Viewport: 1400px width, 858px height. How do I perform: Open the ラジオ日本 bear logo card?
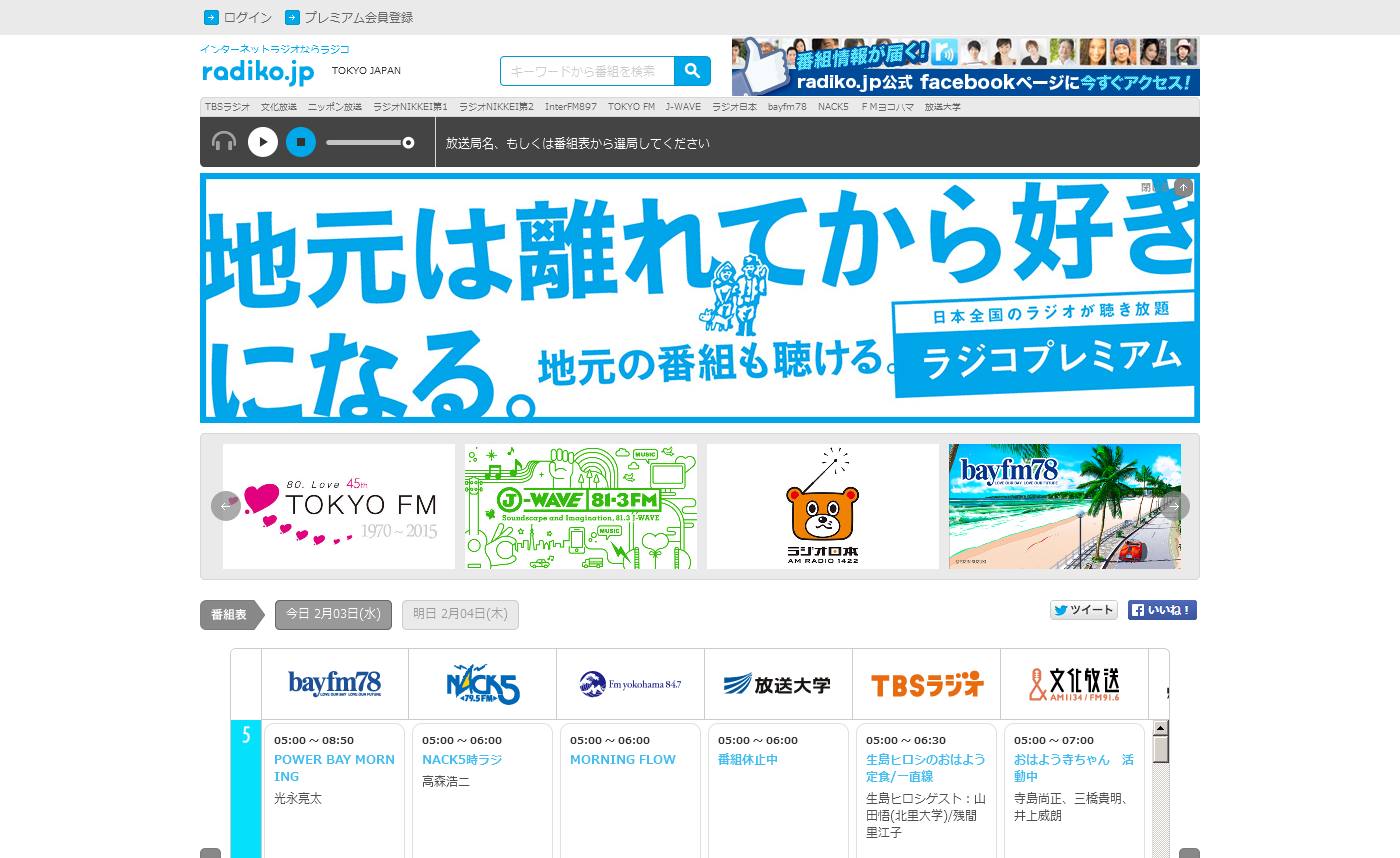(823, 507)
